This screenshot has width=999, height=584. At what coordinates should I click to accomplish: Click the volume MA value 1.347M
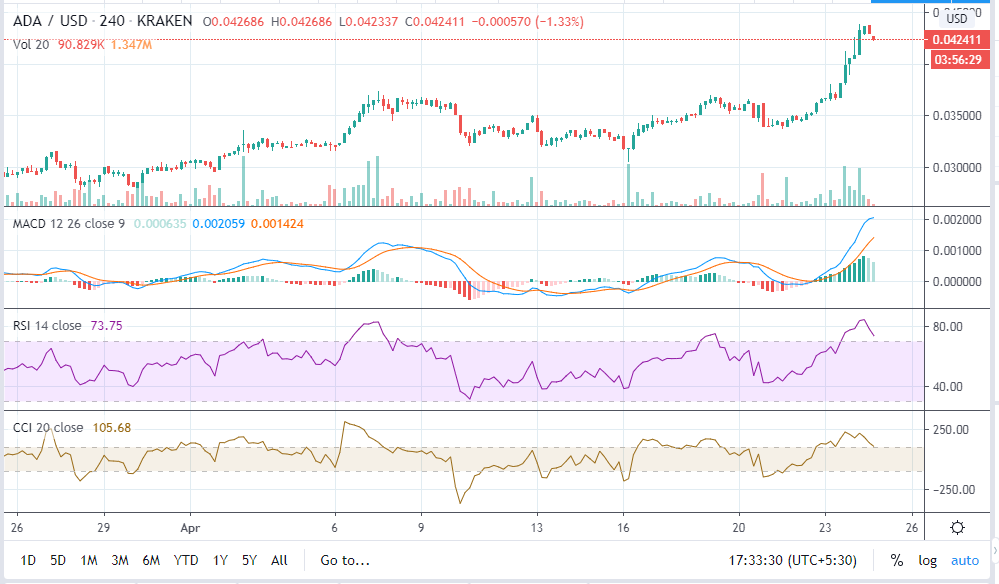tap(131, 45)
